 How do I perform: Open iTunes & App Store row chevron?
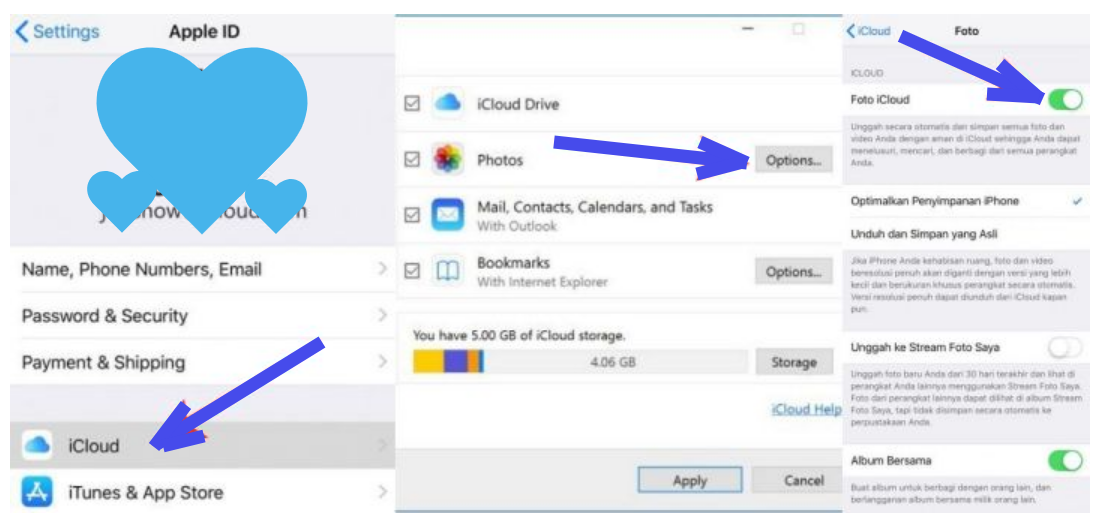382,492
